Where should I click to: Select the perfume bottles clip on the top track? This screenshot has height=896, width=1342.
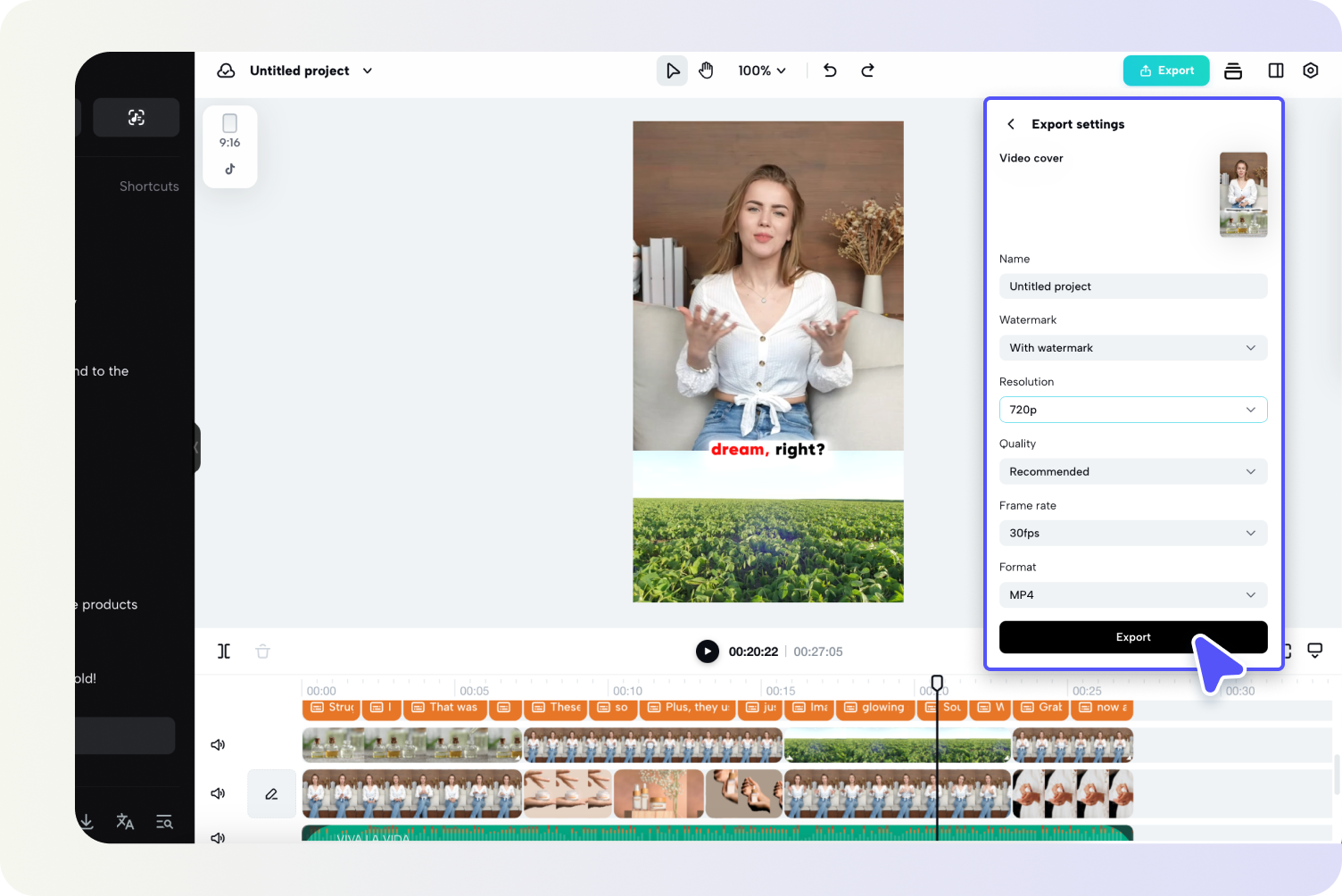point(412,745)
